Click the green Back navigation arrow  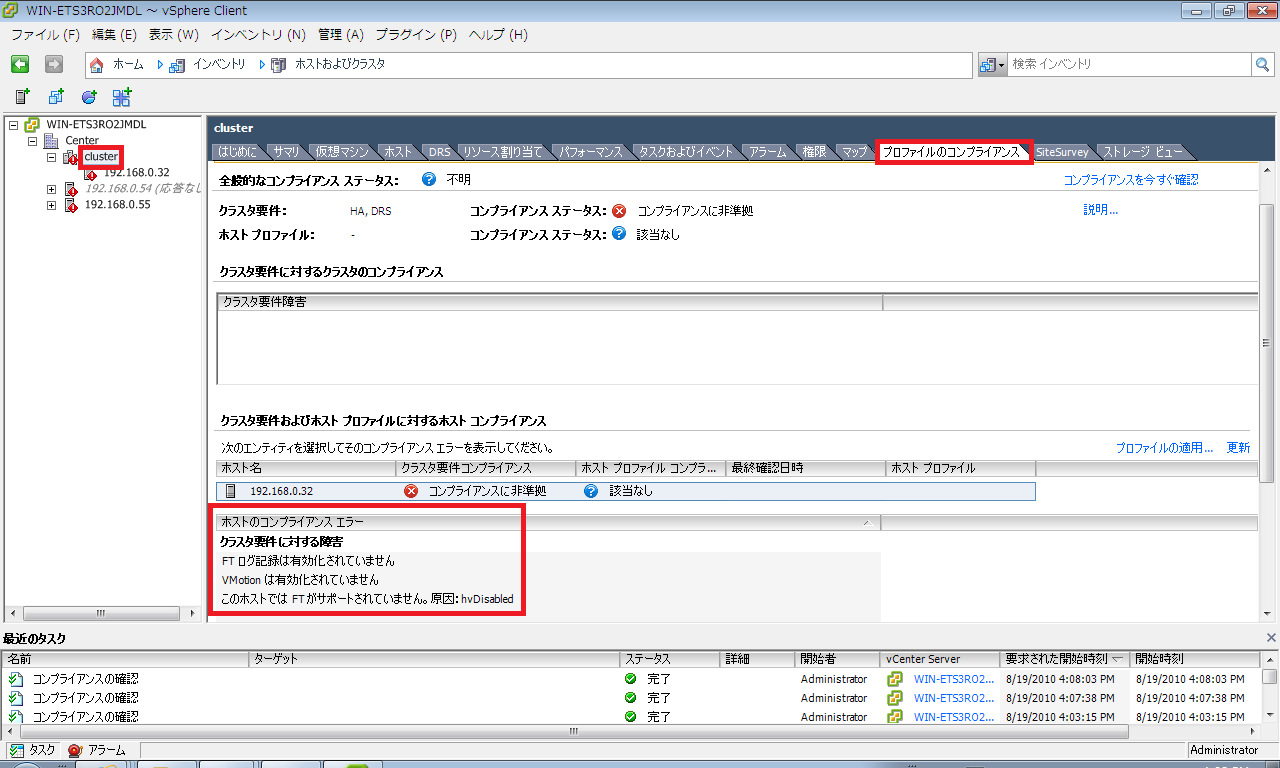(x=20, y=64)
